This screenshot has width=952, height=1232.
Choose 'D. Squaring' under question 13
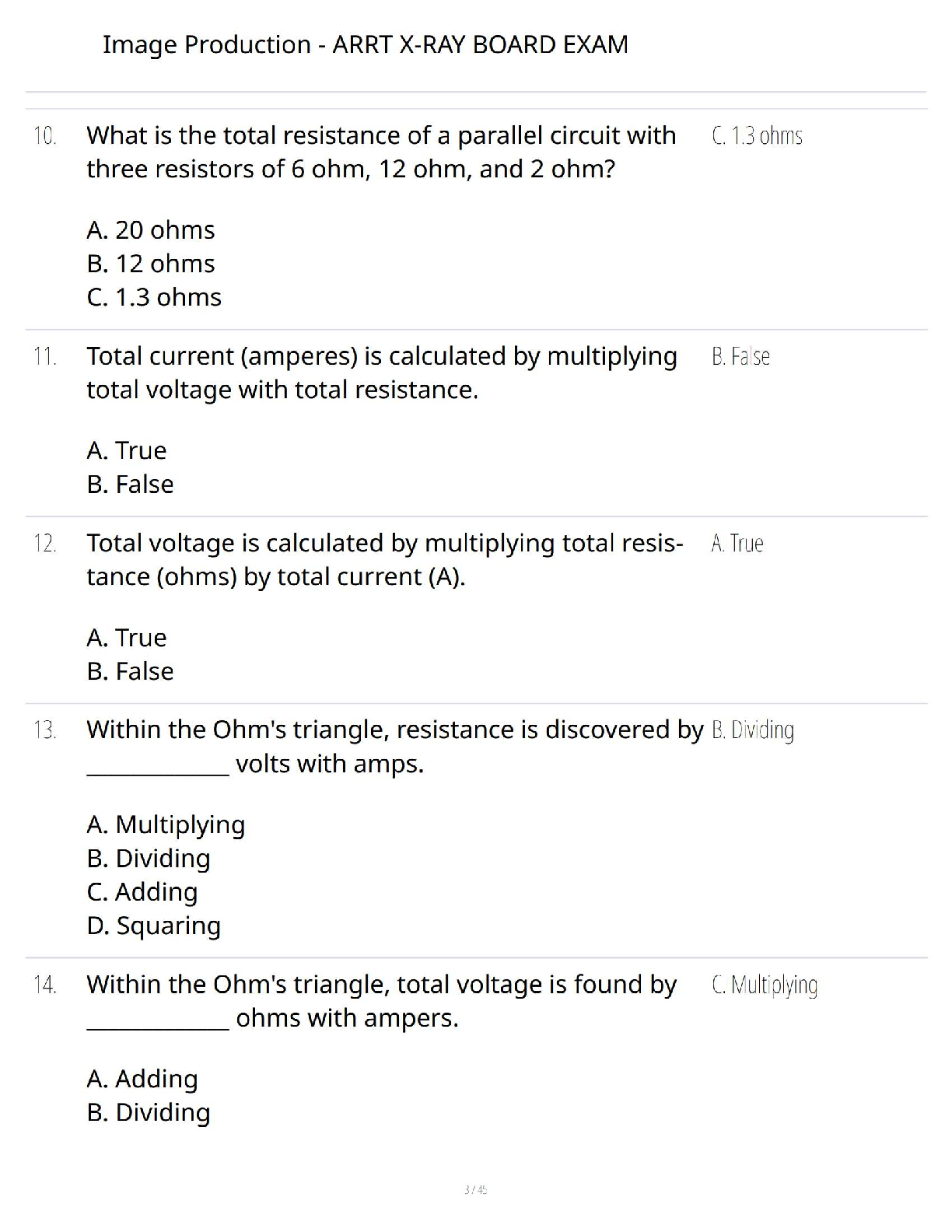point(154,926)
